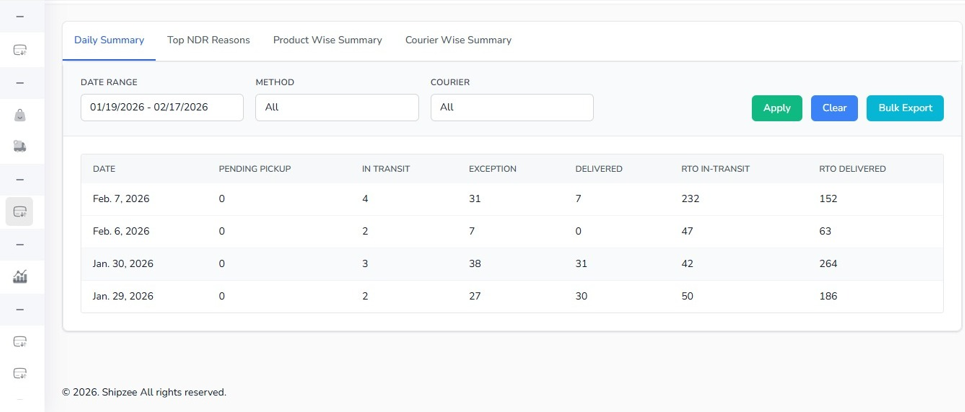Viewport: 965px width, 412px height.
Task: Click exception value 27 for Jan. 29
Action: [x=474, y=296]
